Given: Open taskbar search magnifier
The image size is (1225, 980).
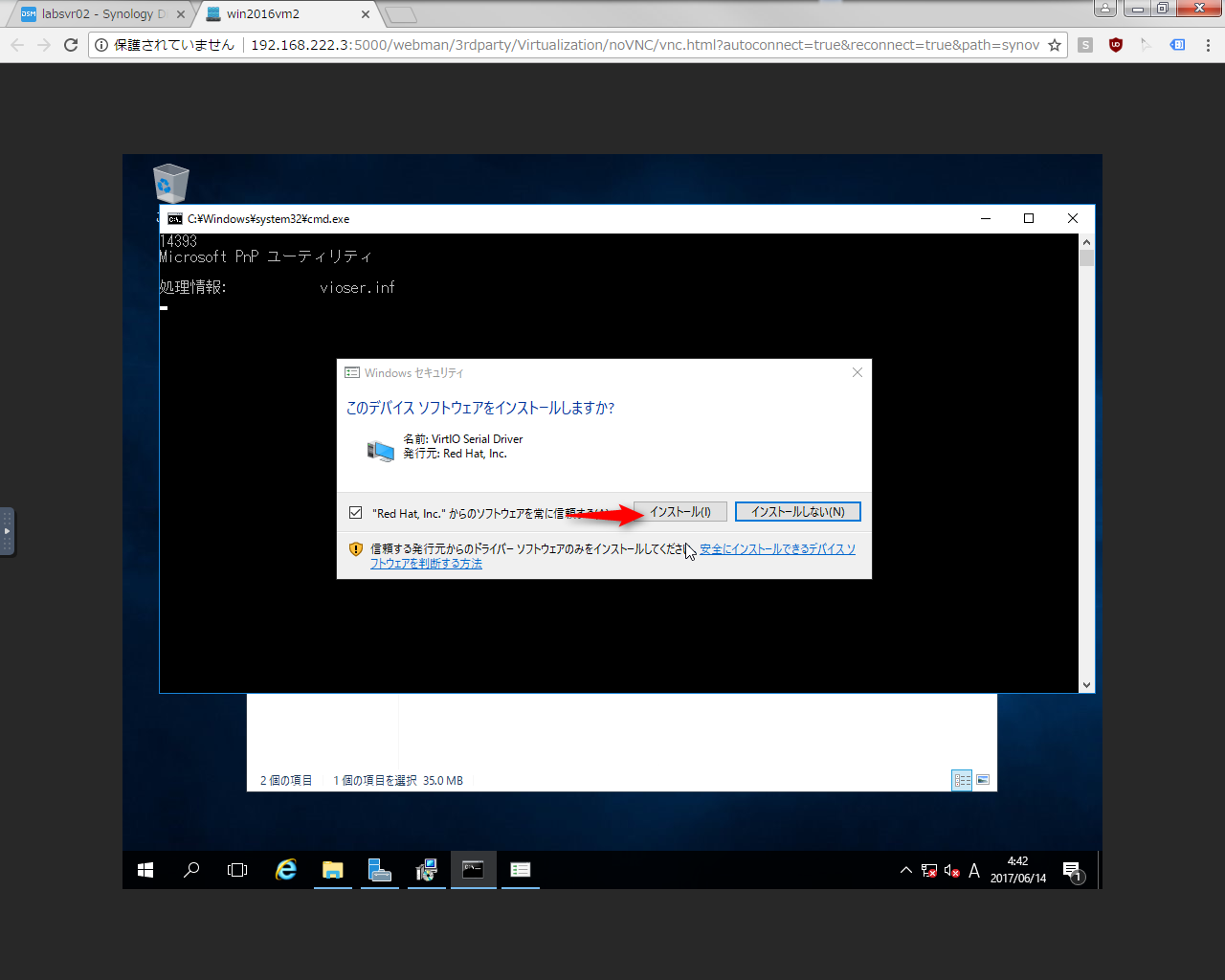Looking at the screenshot, I should point(191,870).
